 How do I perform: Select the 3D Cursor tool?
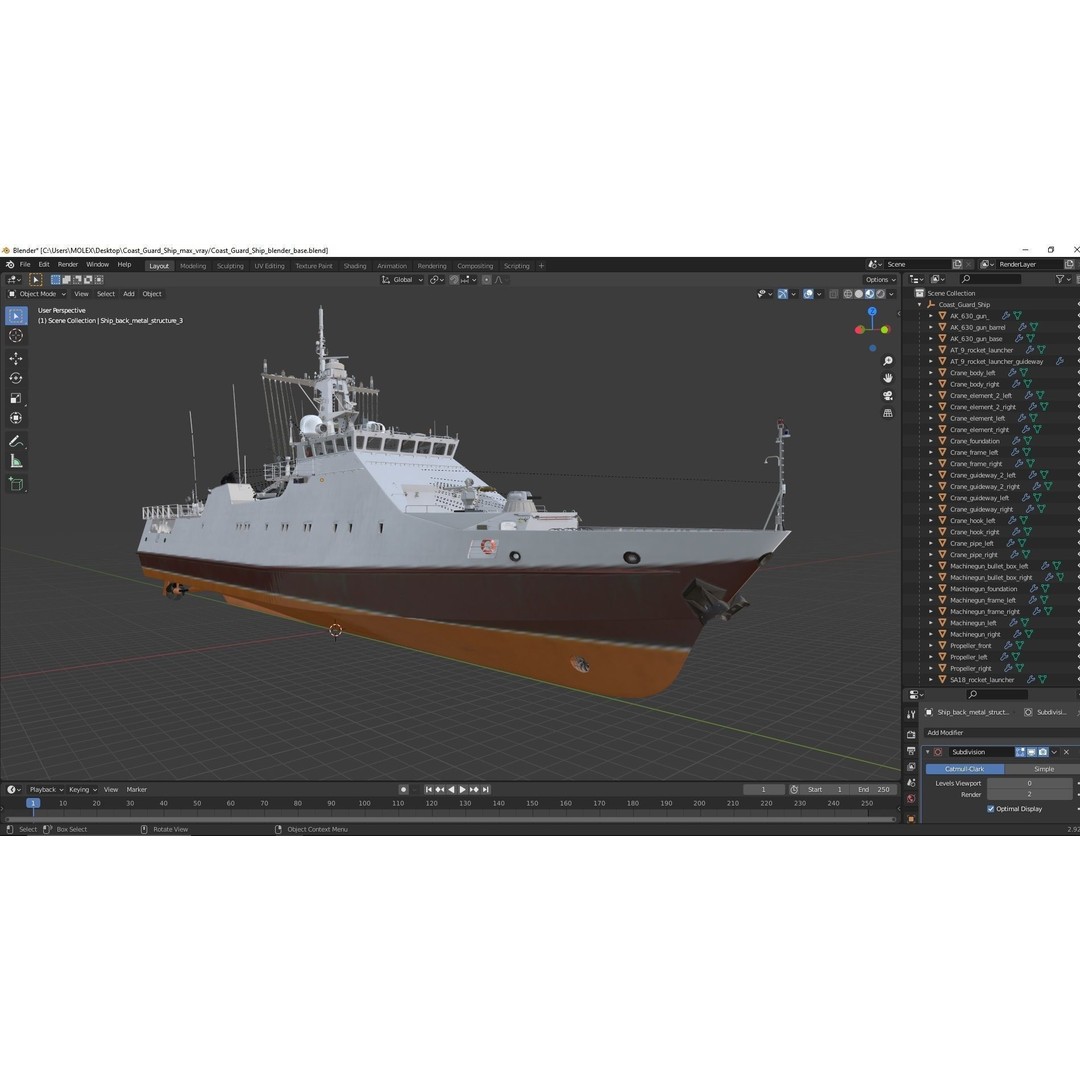pyautogui.click(x=16, y=335)
